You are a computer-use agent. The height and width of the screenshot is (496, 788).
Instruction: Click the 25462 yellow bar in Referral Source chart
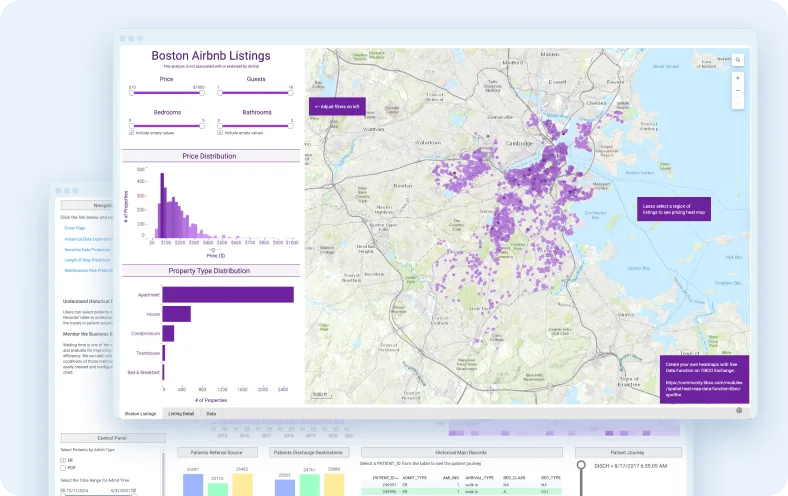click(x=242, y=484)
